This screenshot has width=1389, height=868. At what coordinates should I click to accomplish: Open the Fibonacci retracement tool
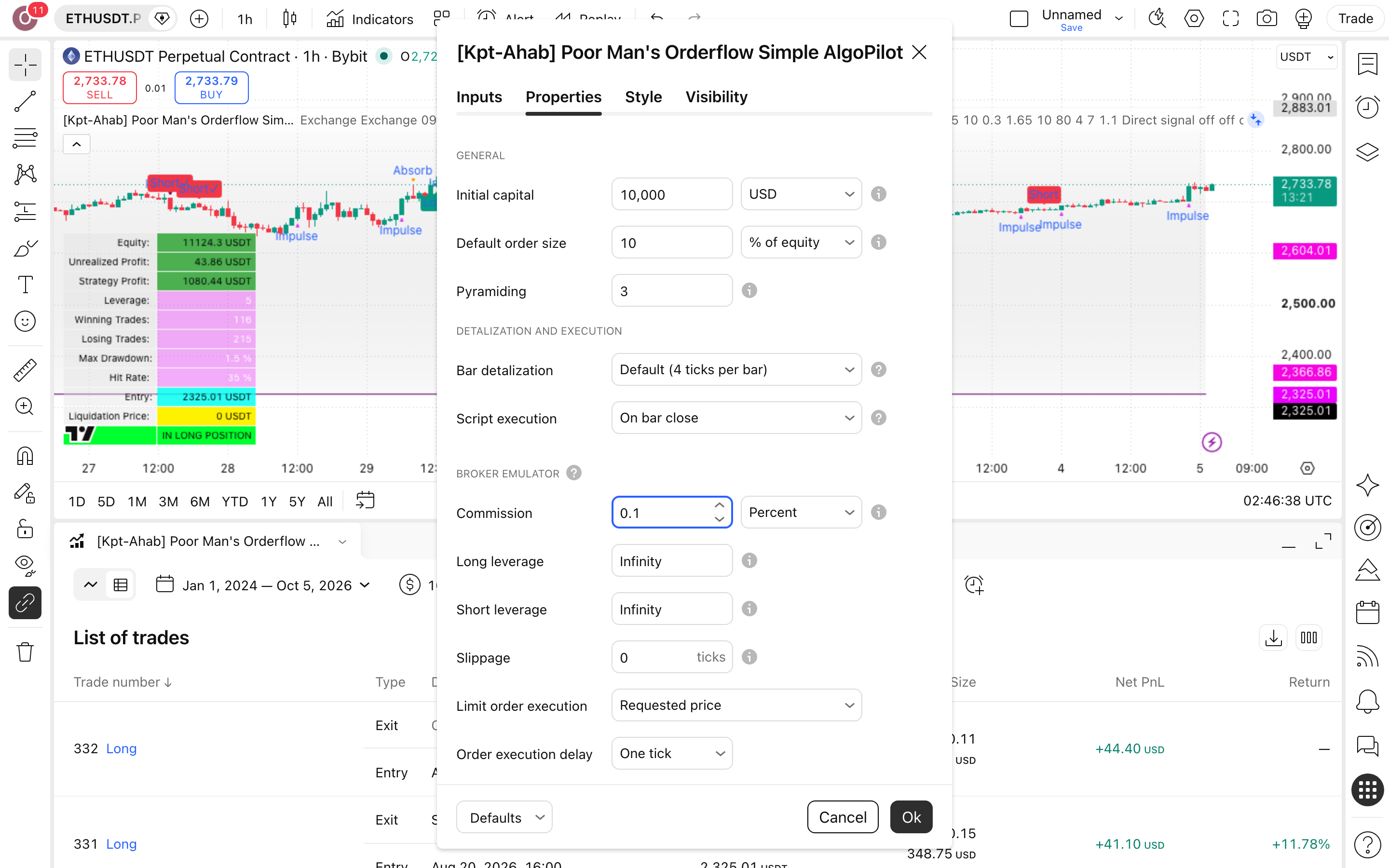point(25,138)
